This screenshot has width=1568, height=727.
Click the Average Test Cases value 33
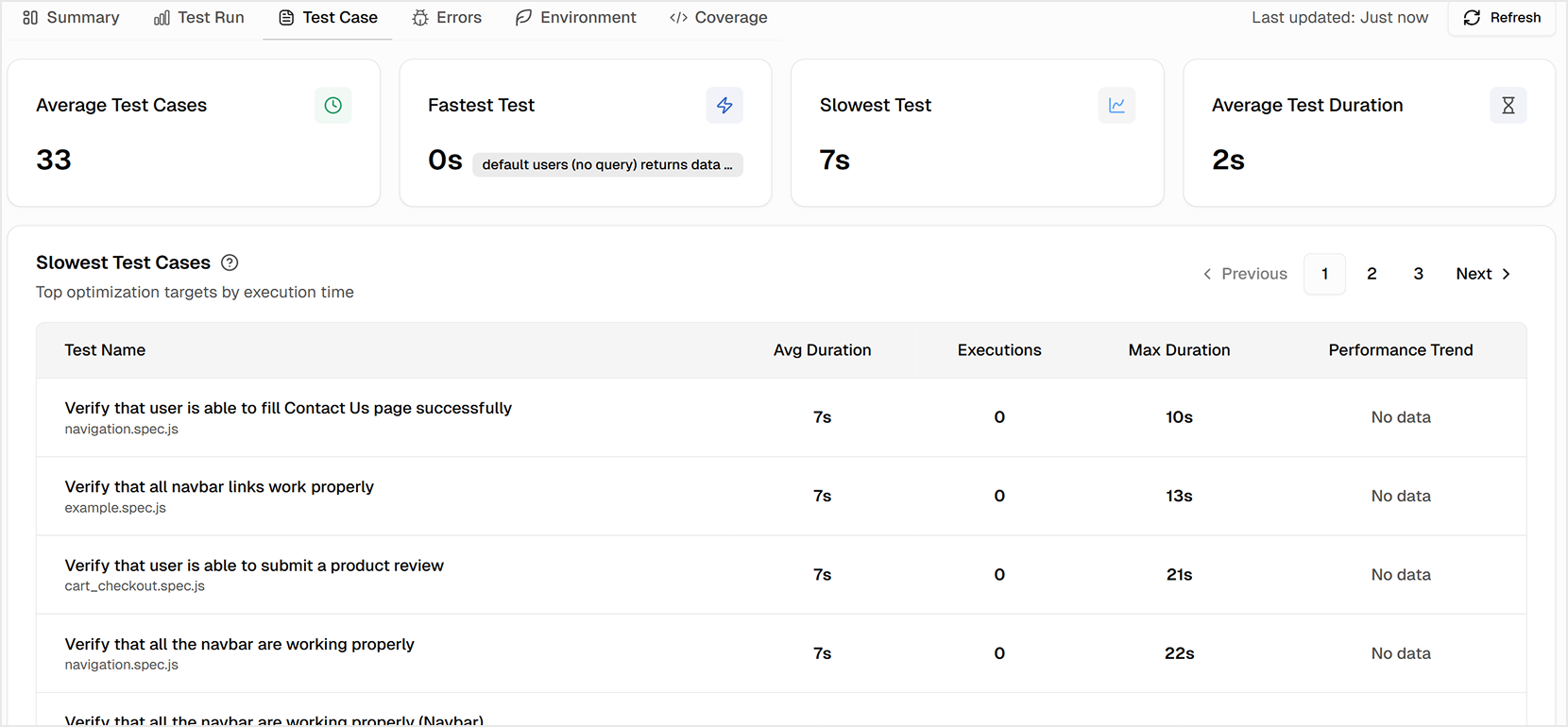coord(54,160)
